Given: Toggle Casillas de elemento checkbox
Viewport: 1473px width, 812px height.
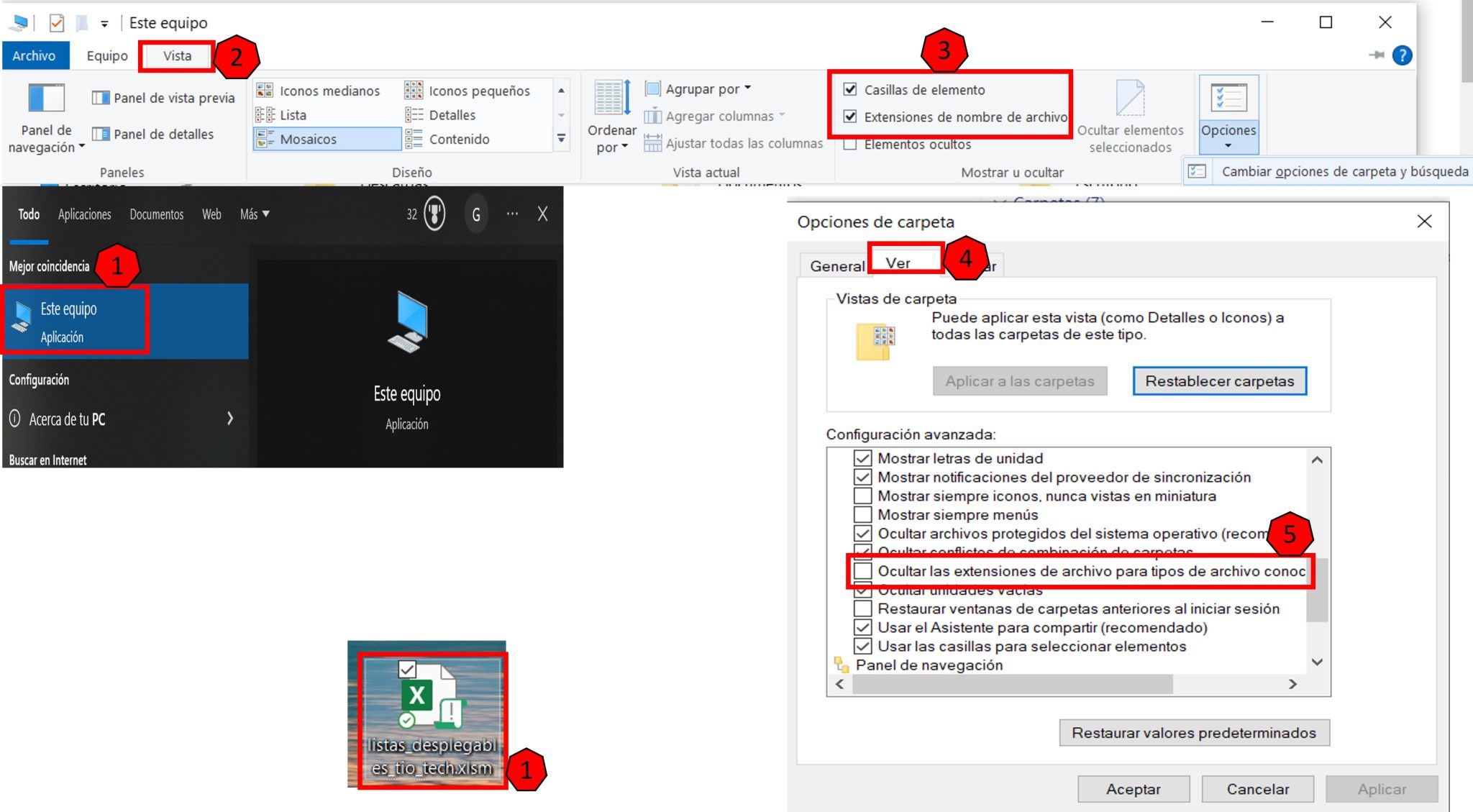Looking at the screenshot, I should point(850,89).
